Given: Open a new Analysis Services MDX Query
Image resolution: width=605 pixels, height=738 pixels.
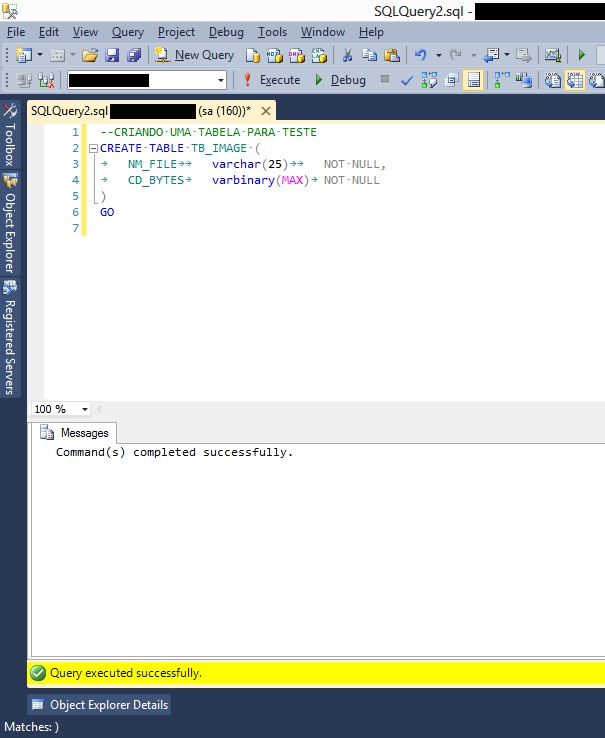Looking at the screenshot, I should 274,56.
